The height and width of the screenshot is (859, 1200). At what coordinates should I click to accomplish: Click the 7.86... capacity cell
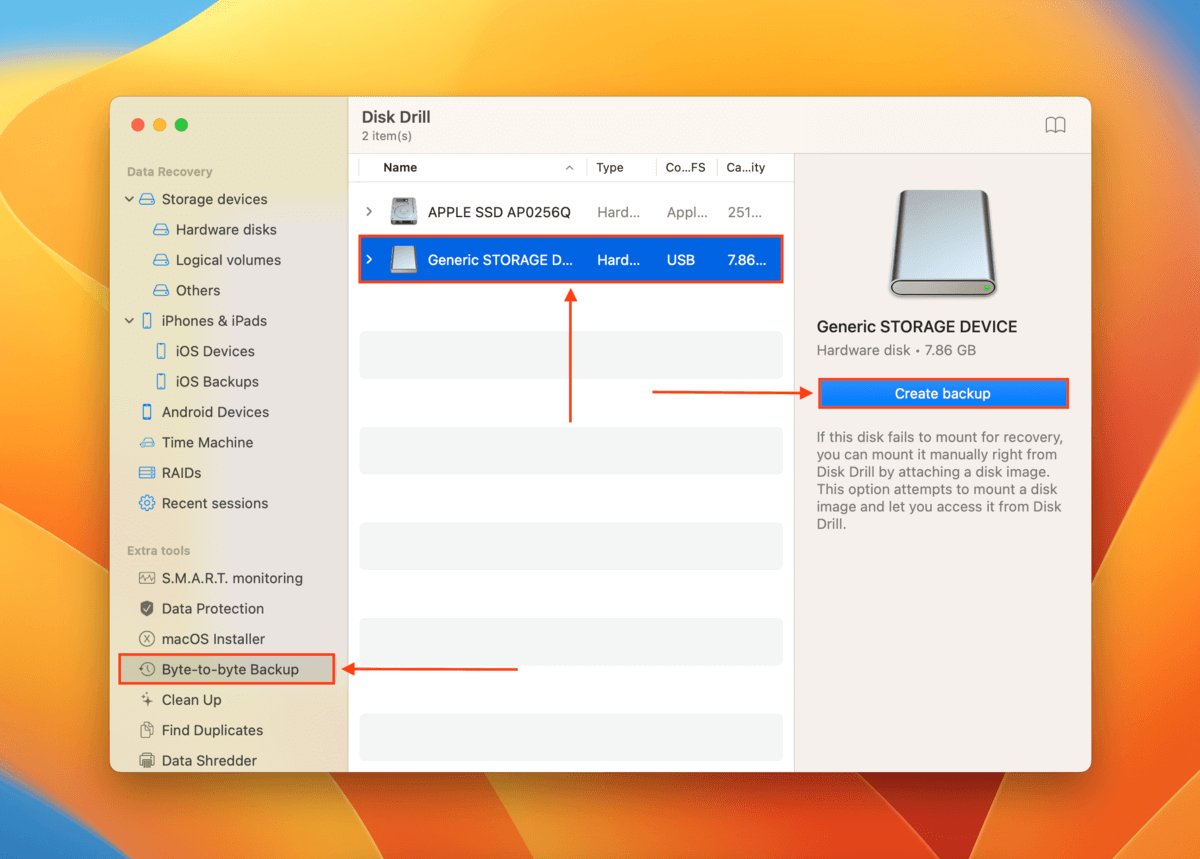(747, 260)
